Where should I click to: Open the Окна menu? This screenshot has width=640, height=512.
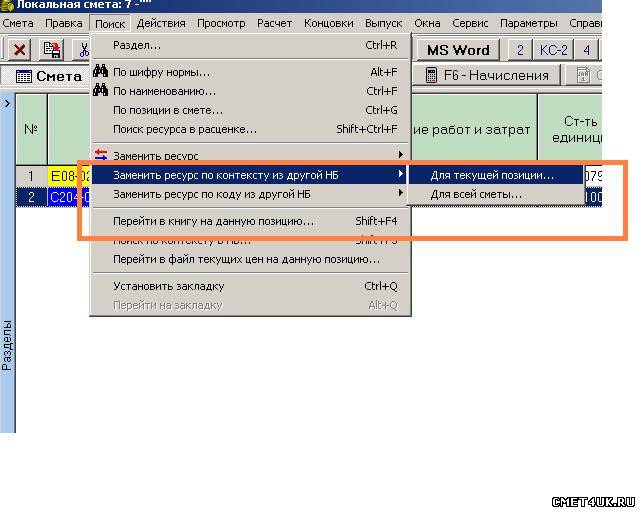427,24
